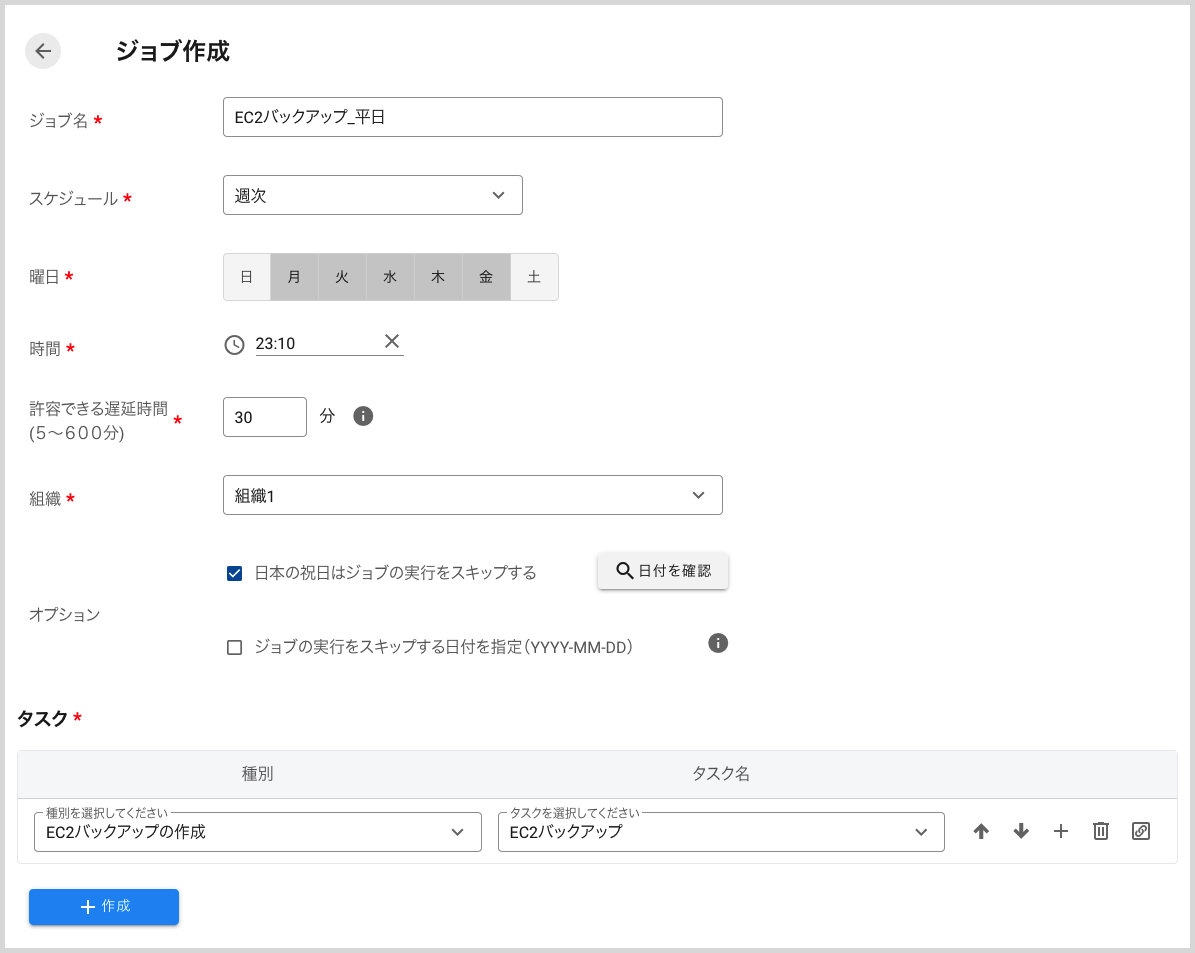1195x953 pixels.
Task: Uncheck the Japanese holiday skip option
Action: tap(234, 573)
